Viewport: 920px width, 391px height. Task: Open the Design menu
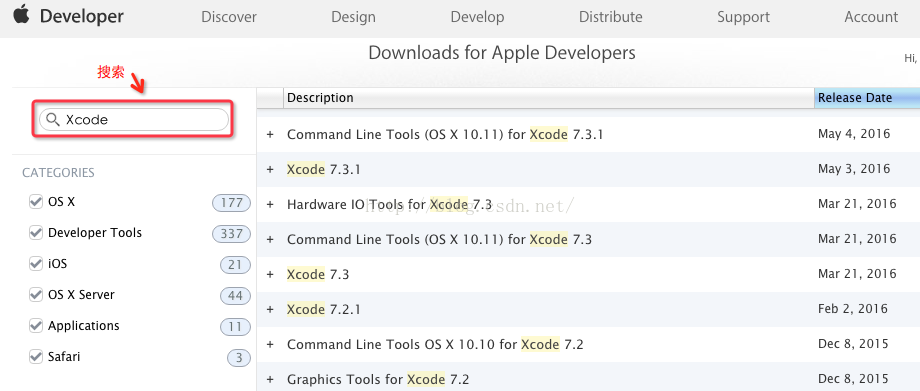[353, 17]
